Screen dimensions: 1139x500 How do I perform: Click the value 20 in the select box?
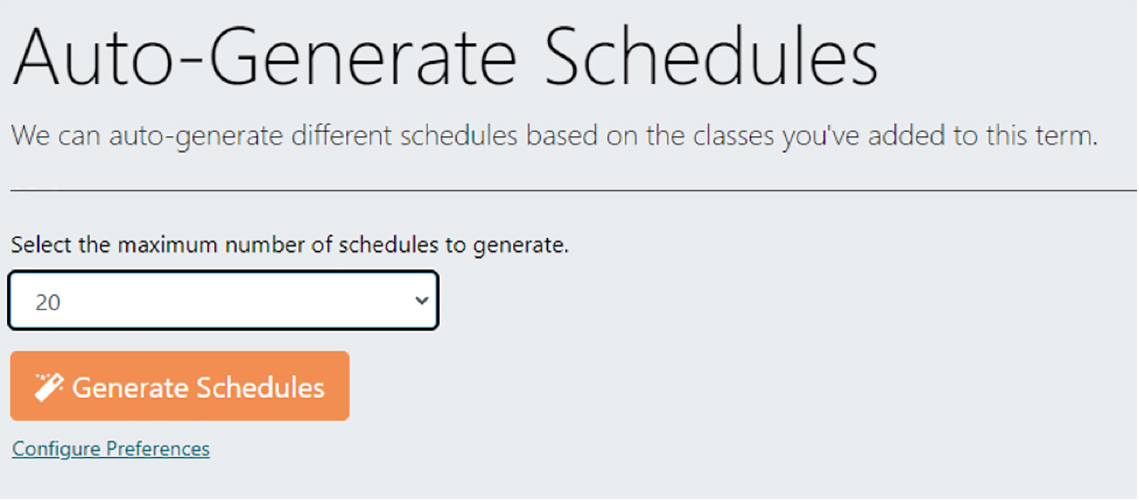pyautogui.click(x=48, y=302)
